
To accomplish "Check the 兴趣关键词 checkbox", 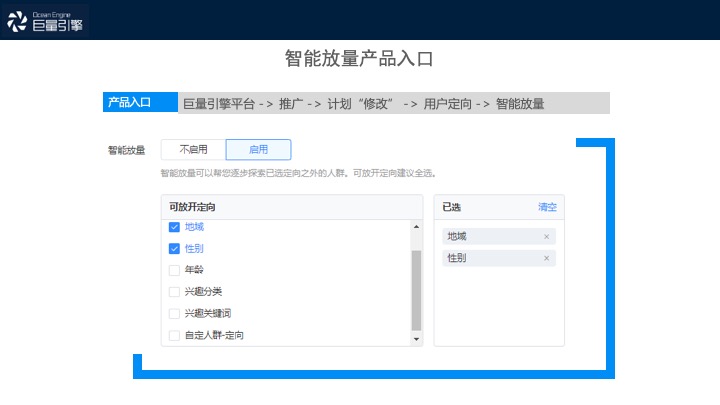I will click(x=174, y=314).
